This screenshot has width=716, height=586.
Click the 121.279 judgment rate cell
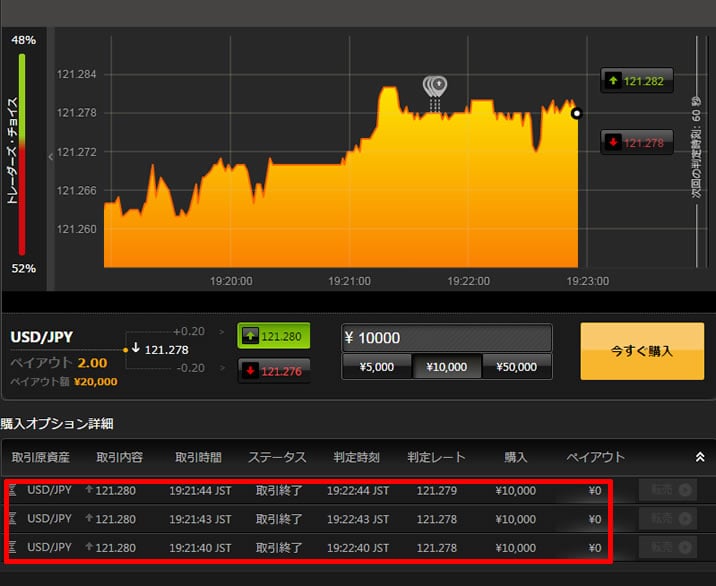coord(437,491)
